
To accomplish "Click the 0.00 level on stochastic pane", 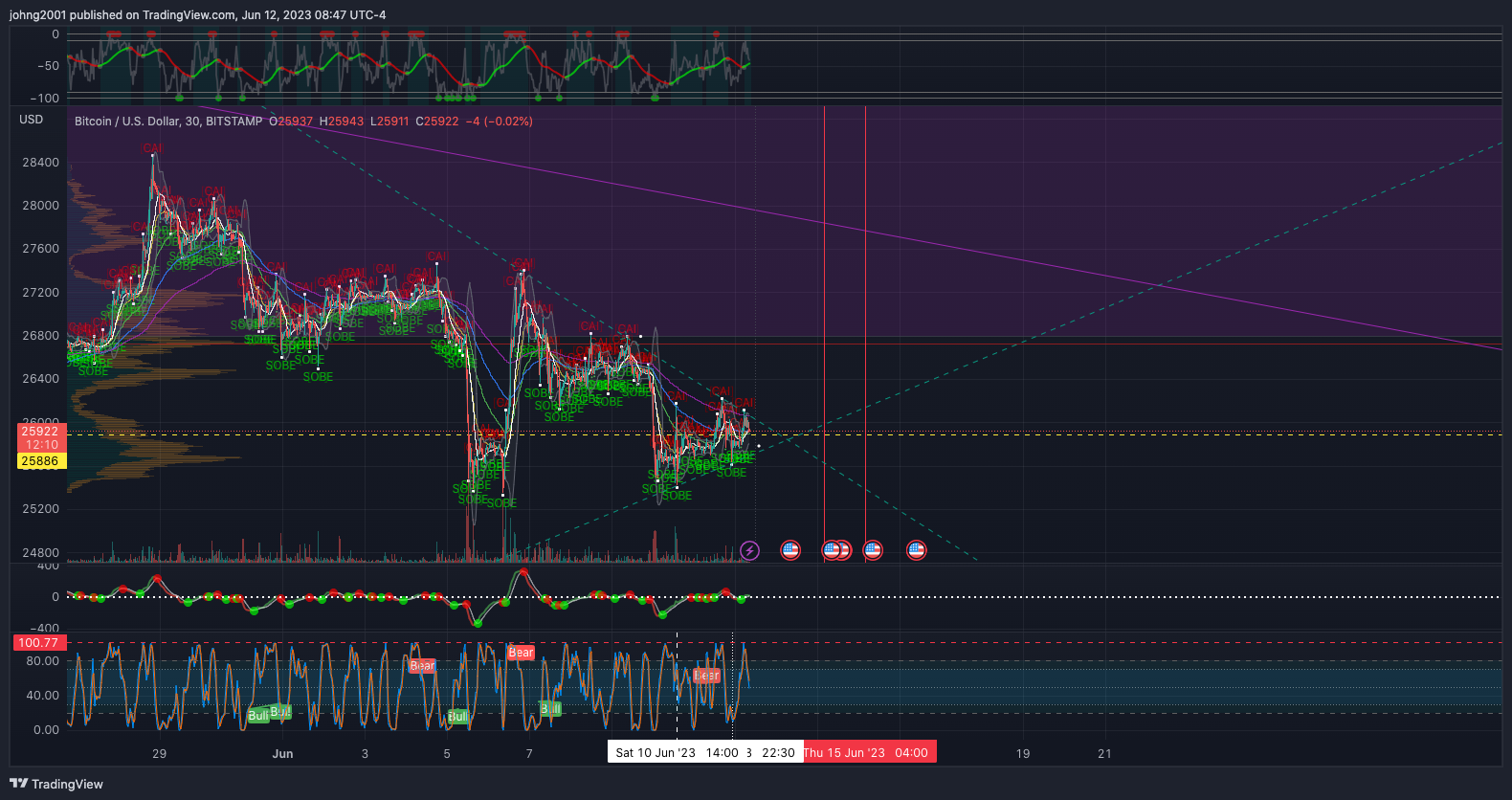I will tap(47, 730).
